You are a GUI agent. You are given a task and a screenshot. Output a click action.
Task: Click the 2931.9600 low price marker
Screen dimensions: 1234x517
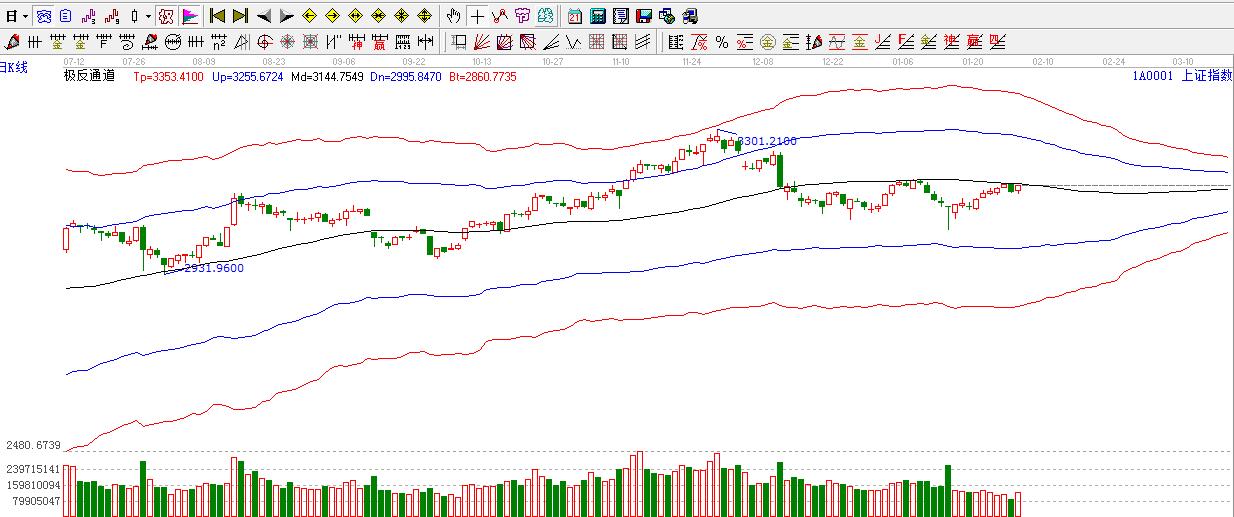[x=214, y=268]
